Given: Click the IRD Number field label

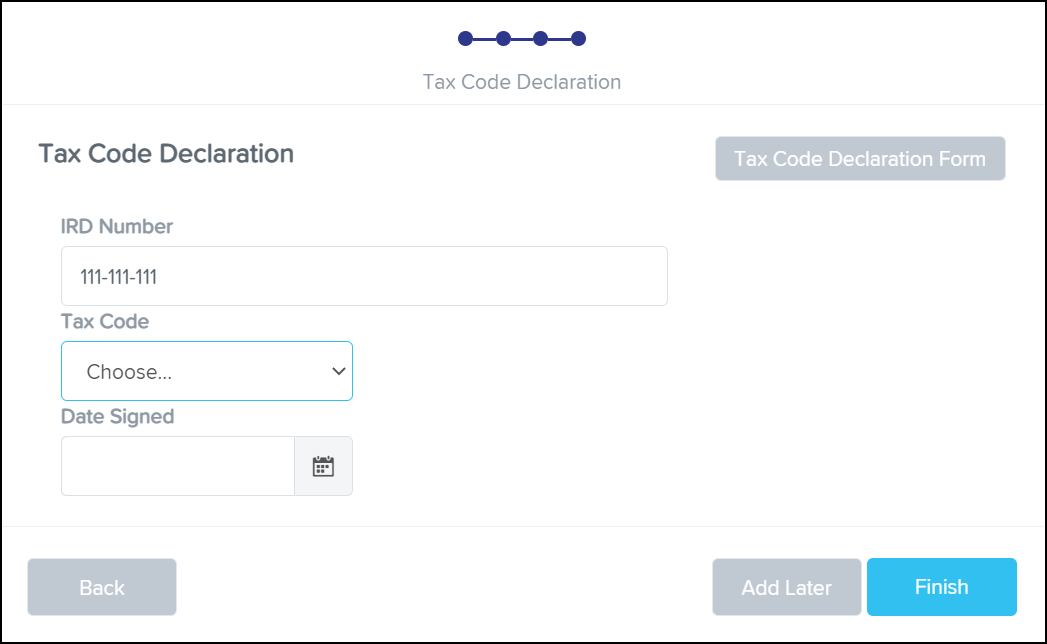Looking at the screenshot, I should [x=117, y=227].
